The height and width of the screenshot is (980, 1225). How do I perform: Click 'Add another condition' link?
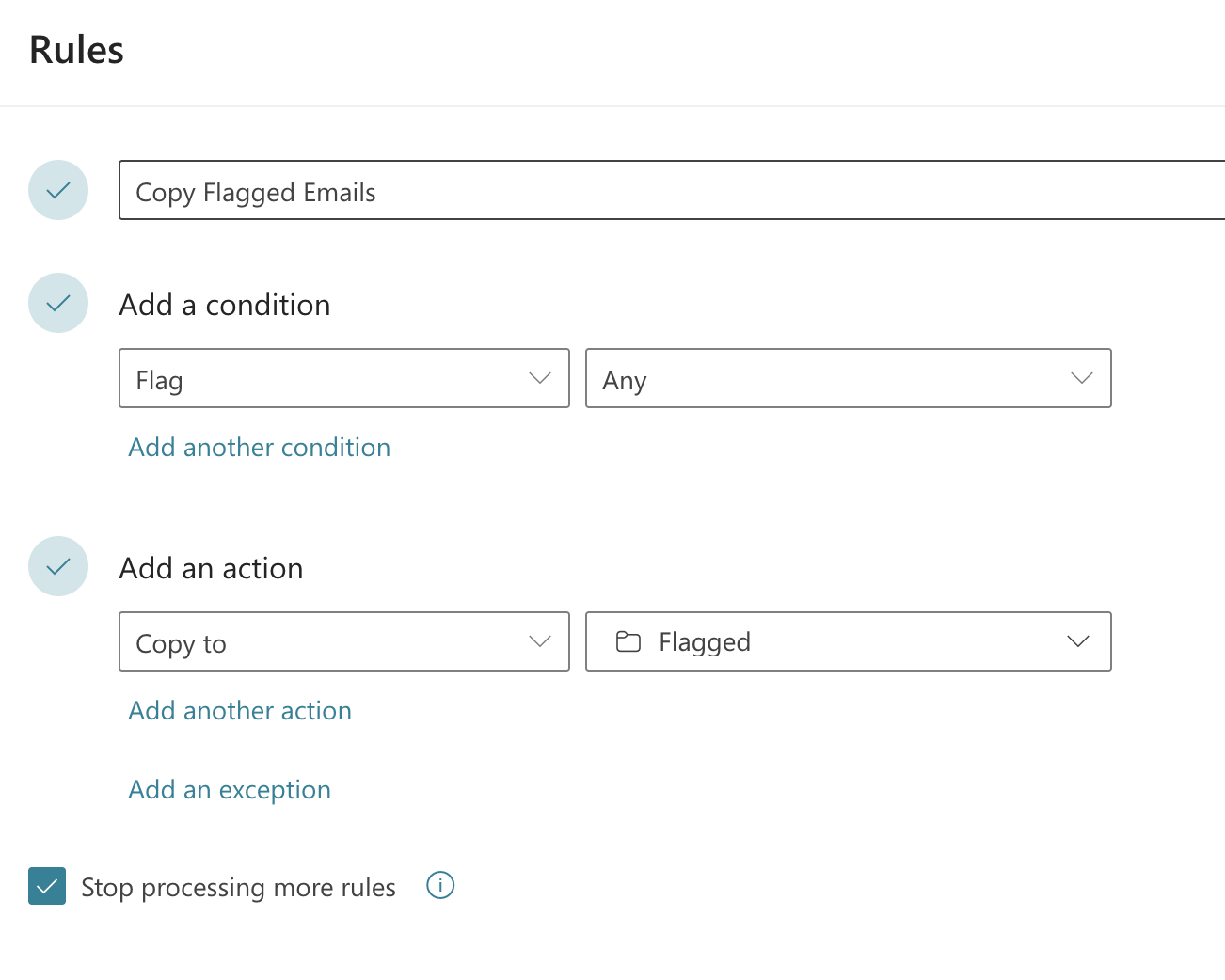point(260,448)
